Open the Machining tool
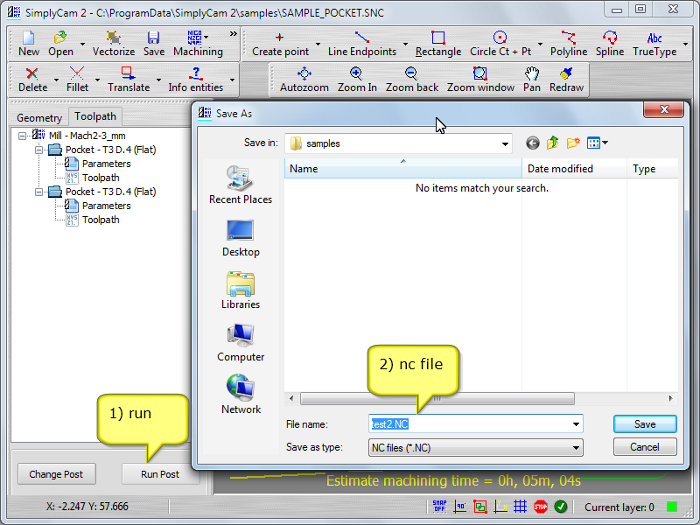 (x=197, y=43)
